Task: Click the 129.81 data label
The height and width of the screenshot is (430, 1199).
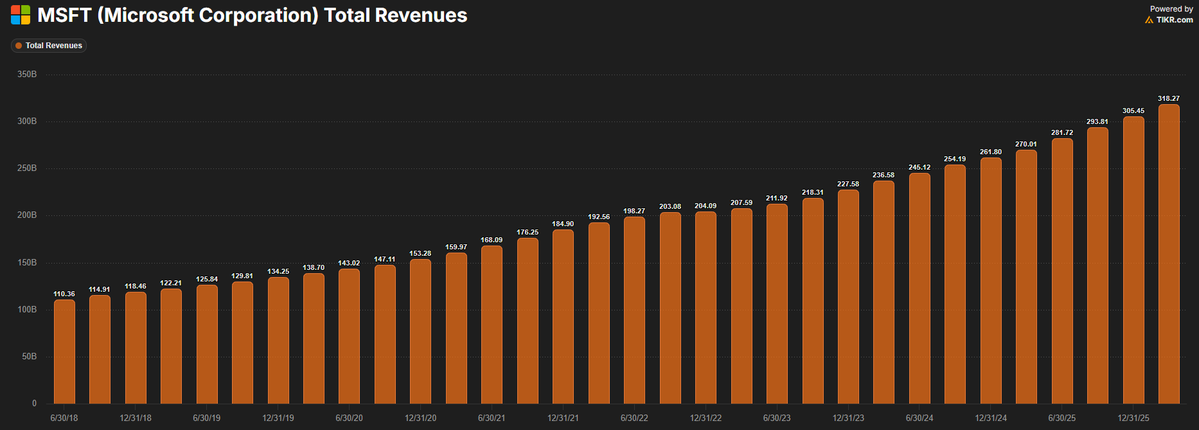Action: [242, 275]
